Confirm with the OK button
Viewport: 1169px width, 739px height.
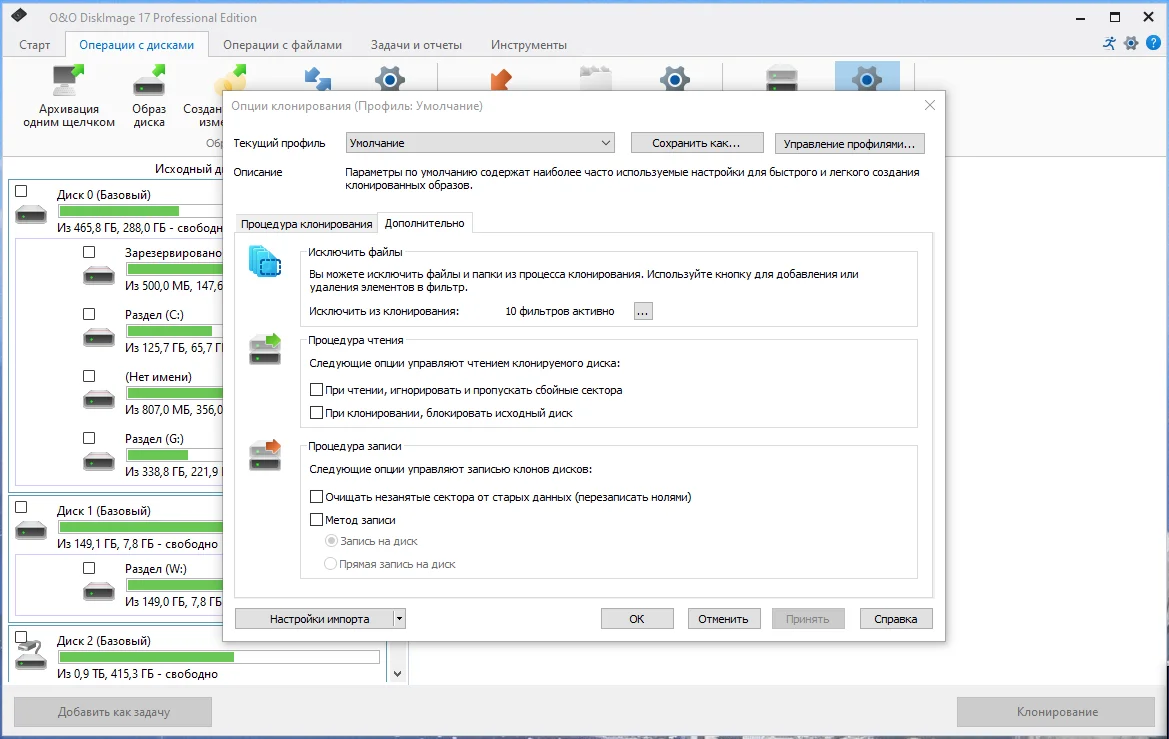637,618
